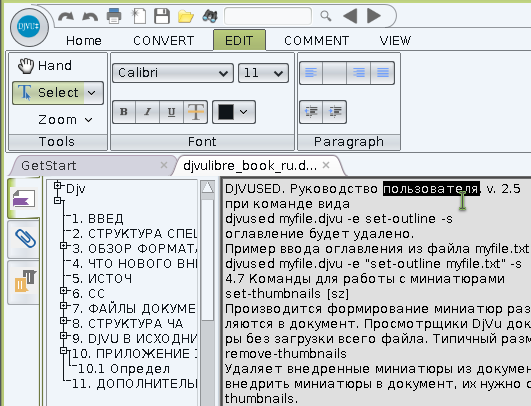Click the line remove-thumbnails in document

point(286,354)
